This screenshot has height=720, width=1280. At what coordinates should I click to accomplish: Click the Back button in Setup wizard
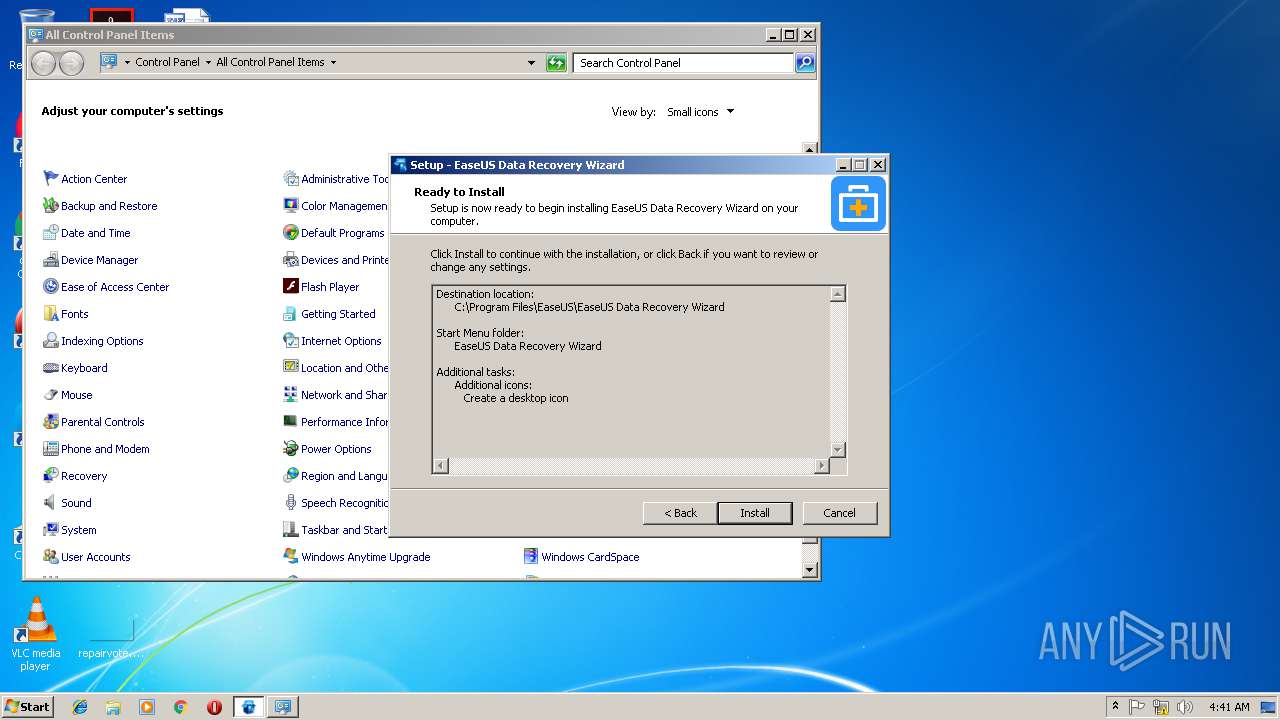680,513
